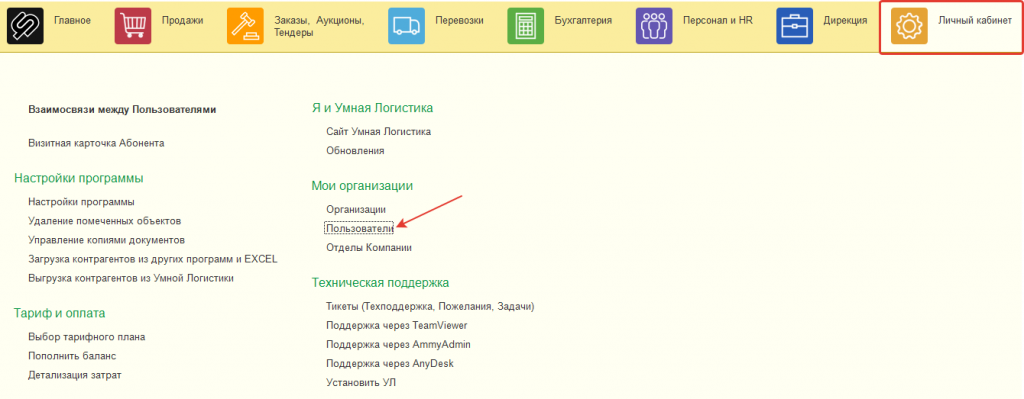The height and width of the screenshot is (399, 1024).
Task: Open Загрузка контрагентов из других программ и EXCEL
Action: pyautogui.click(x=153, y=259)
